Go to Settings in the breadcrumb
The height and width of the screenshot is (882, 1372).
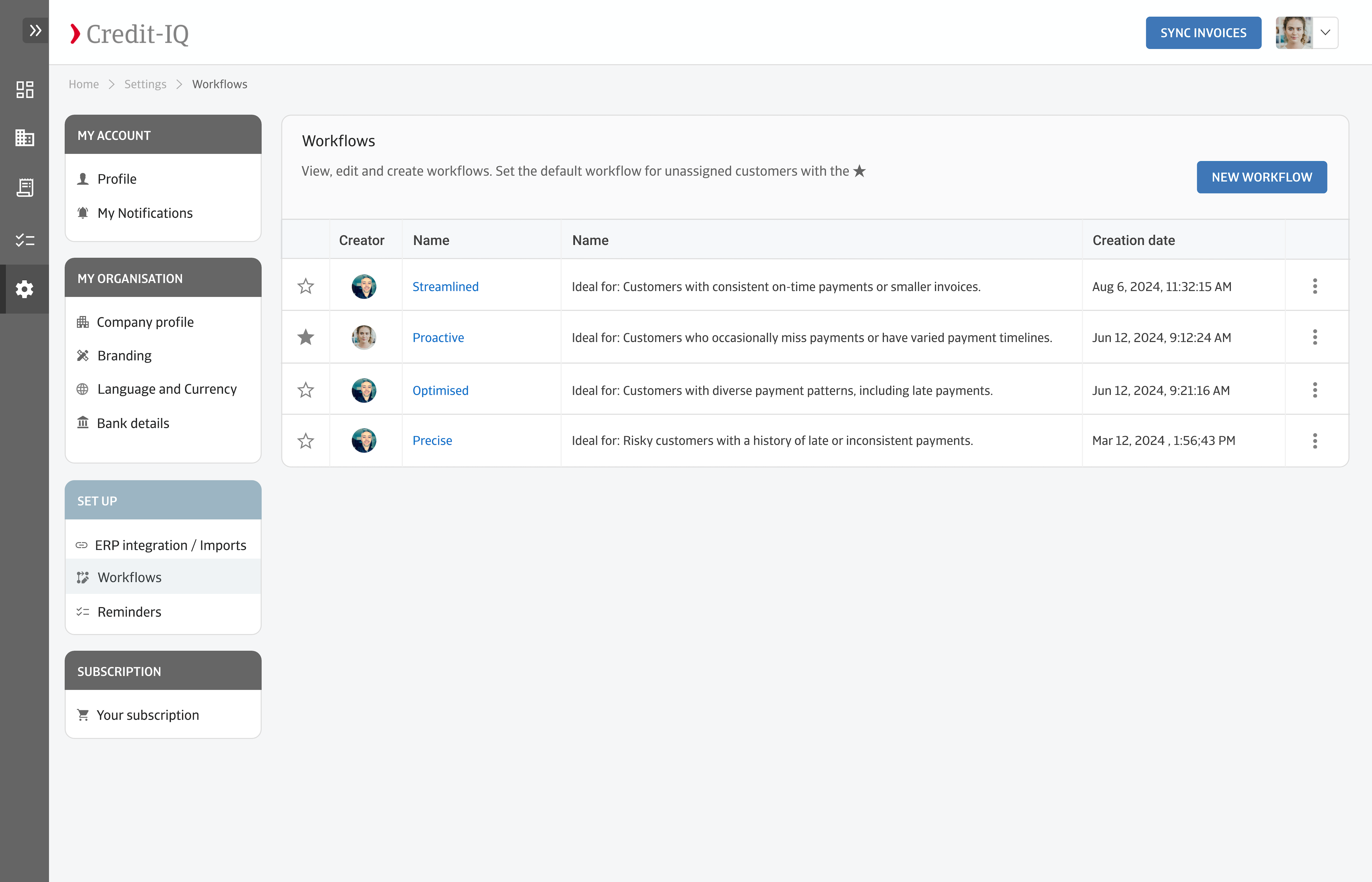[145, 84]
